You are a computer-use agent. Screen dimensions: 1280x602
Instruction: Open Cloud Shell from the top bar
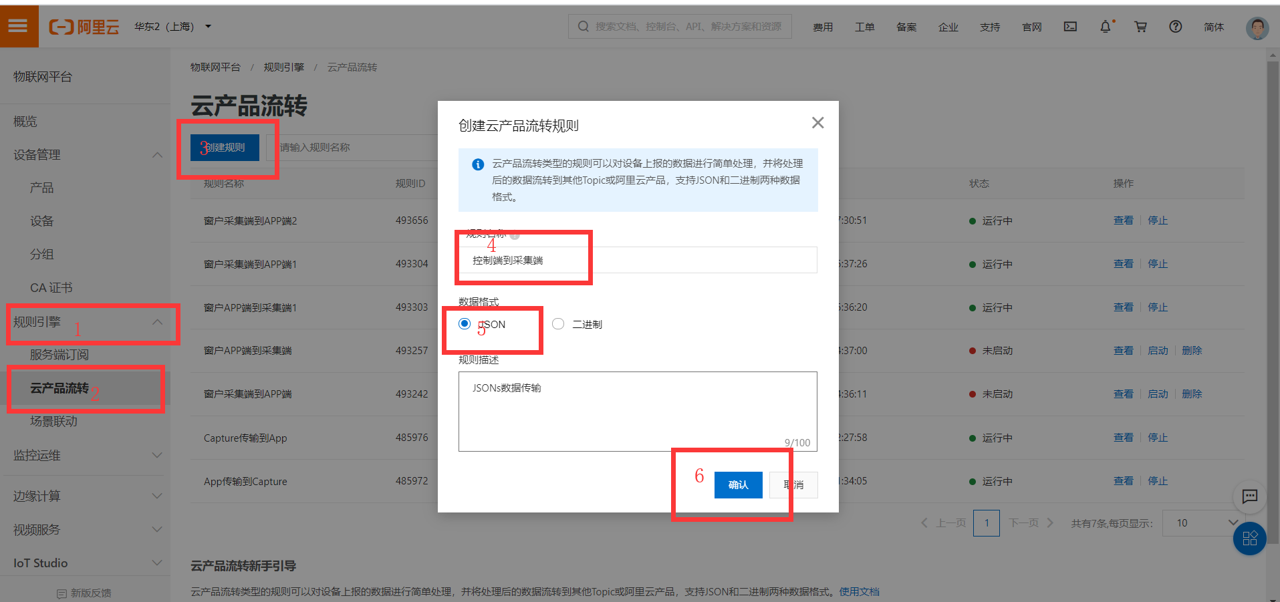click(1070, 26)
